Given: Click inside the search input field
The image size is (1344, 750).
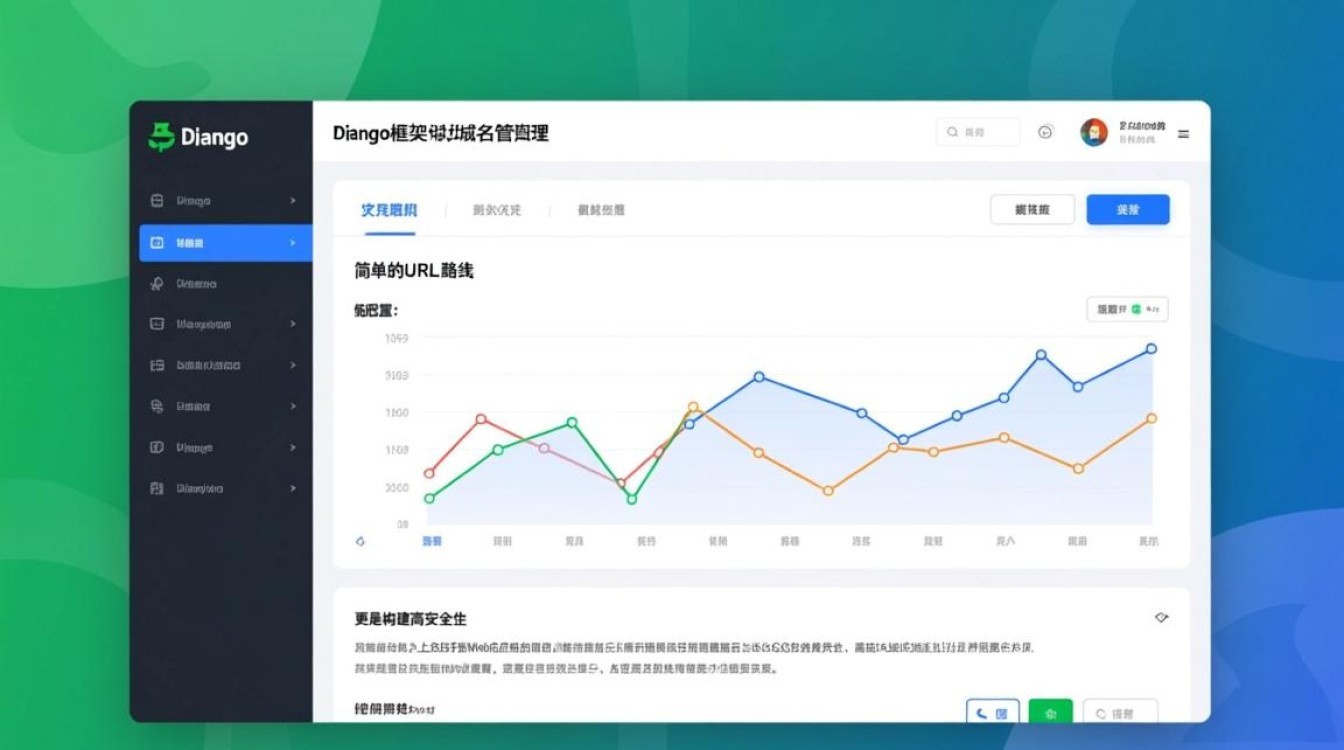Looking at the screenshot, I should [x=990, y=131].
